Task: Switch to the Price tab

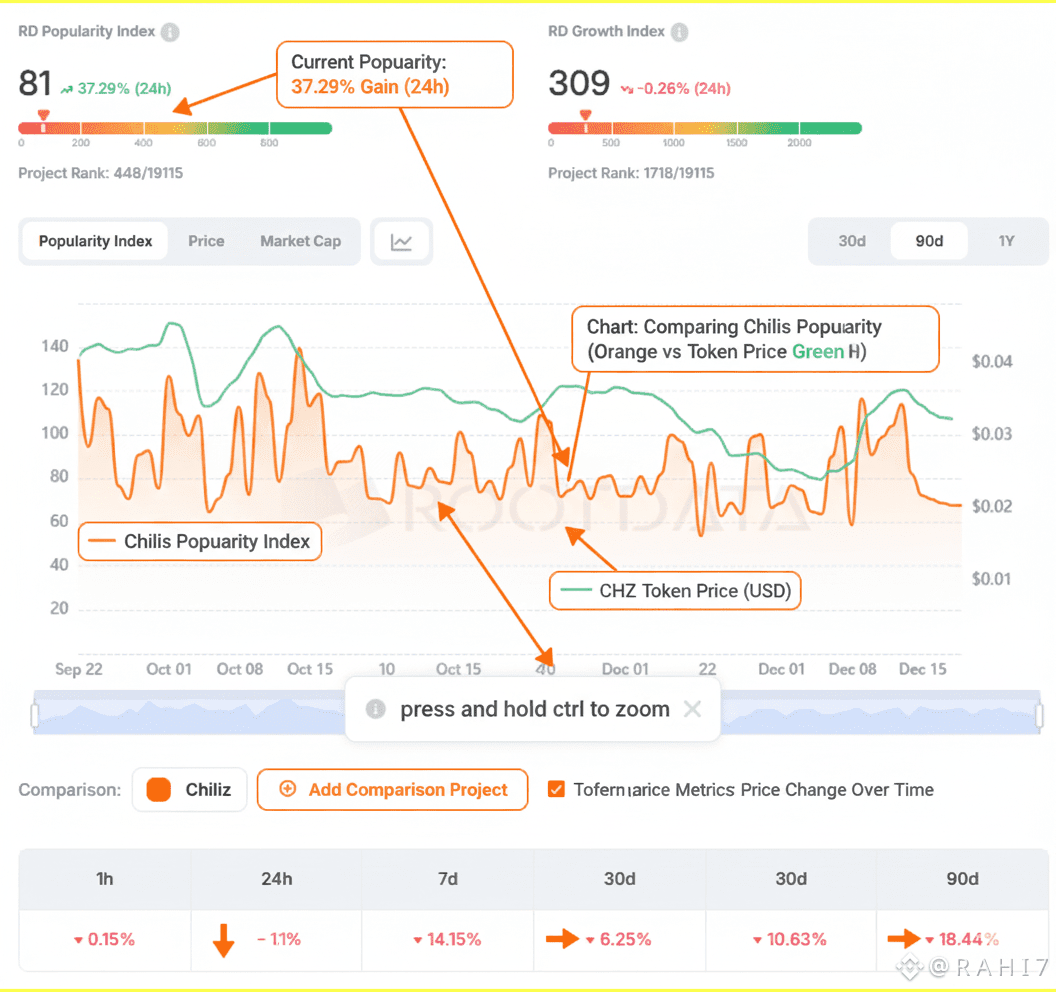Action: [206, 241]
